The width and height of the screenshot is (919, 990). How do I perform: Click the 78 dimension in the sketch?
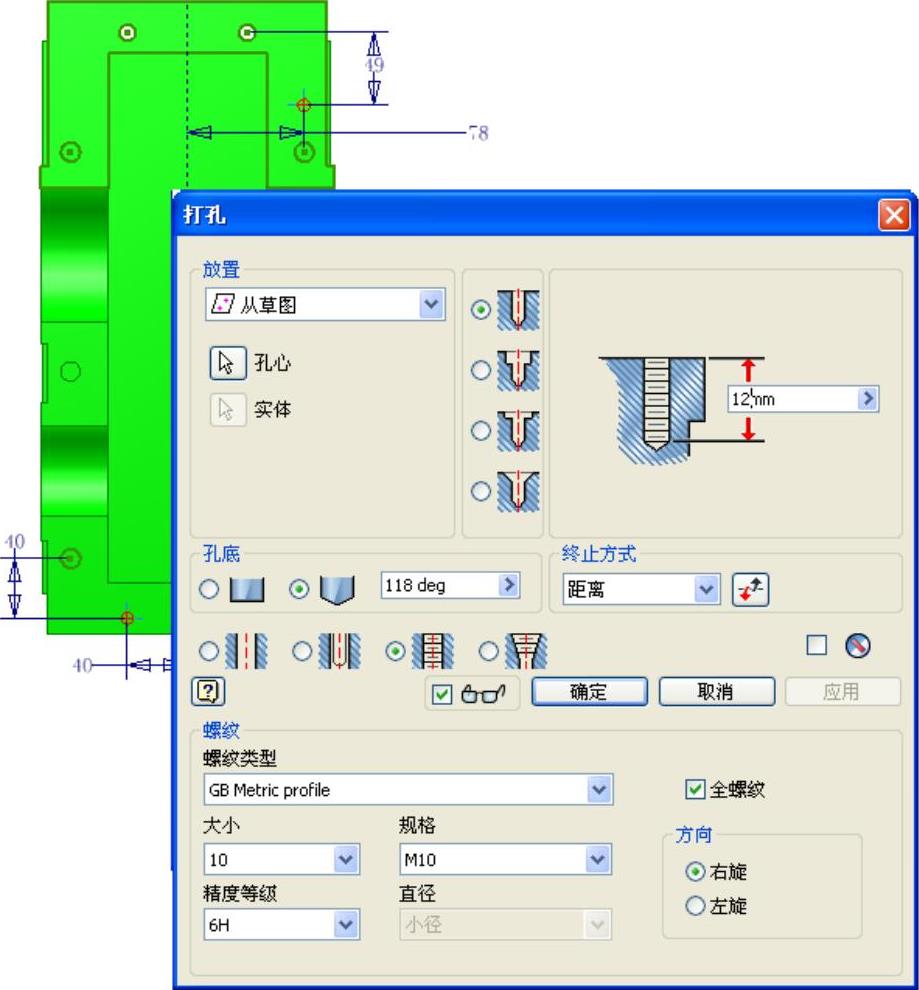point(478,133)
